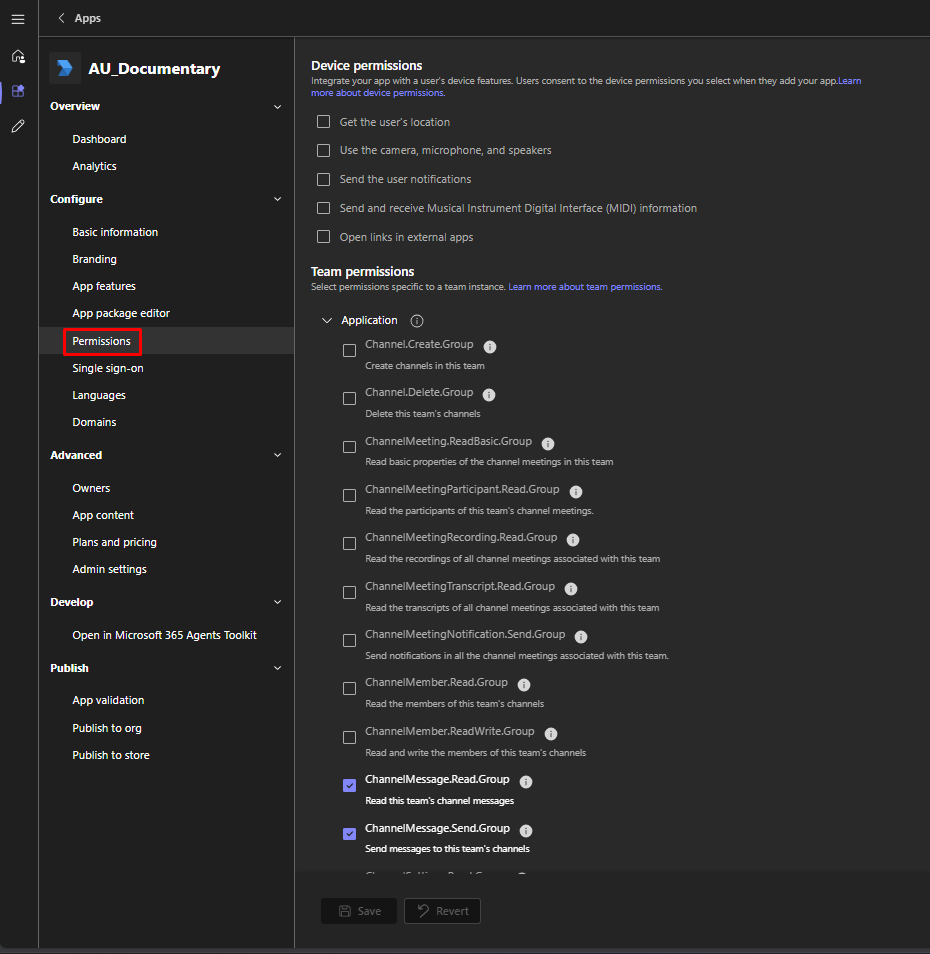The width and height of the screenshot is (930, 954).
Task: Open the Tools pencil icon in rail
Action: [18, 127]
